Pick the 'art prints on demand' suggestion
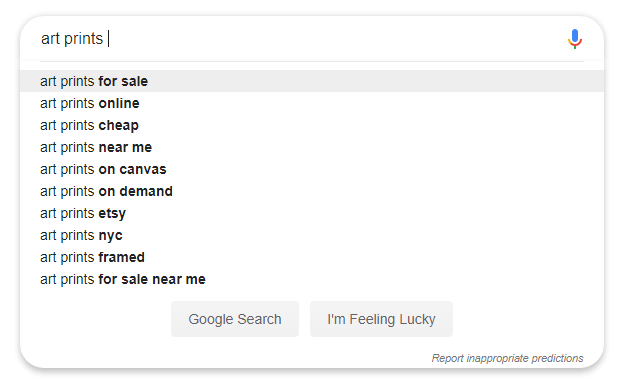This screenshot has height=386, width=623. coord(312,191)
